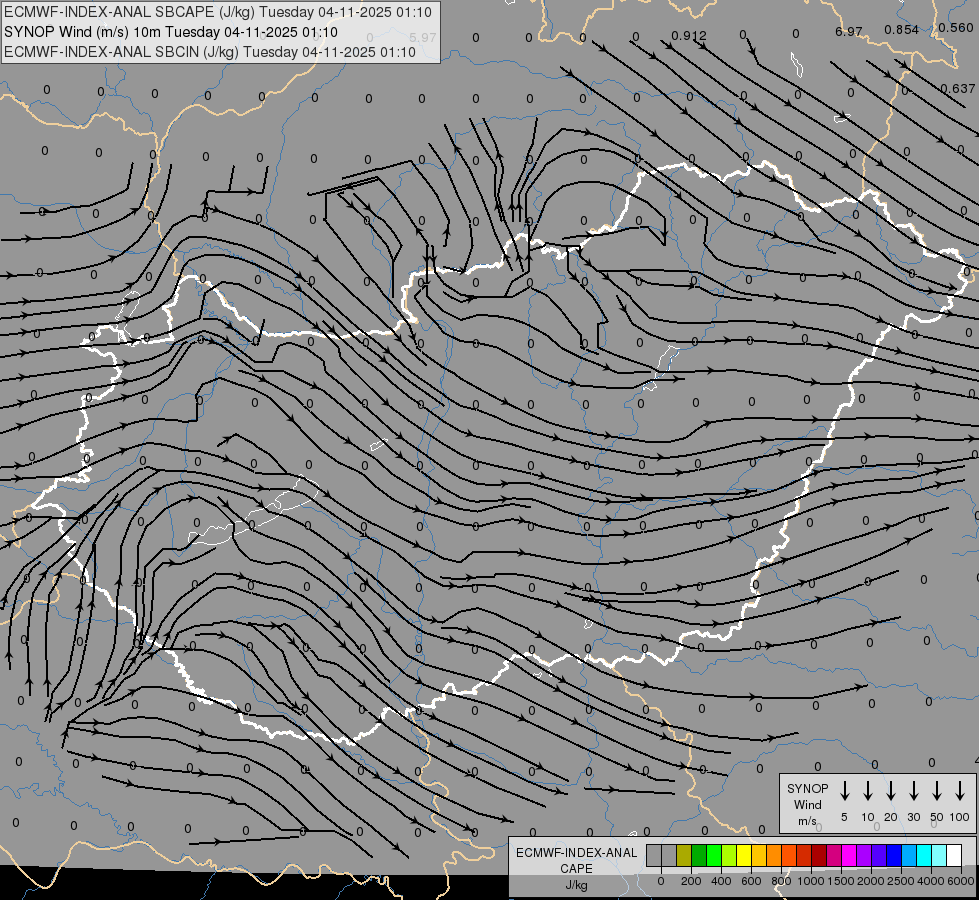
Task: Click the 0.912 value on the map
Action: pyautogui.click(x=689, y=36)
